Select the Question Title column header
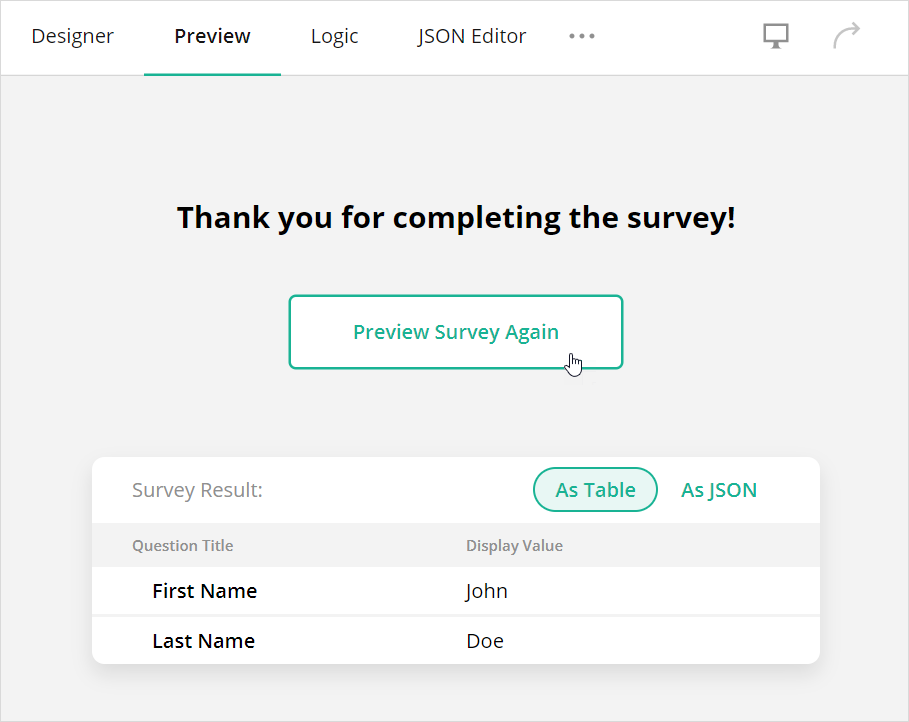909x722 pixels. (182, 545)
